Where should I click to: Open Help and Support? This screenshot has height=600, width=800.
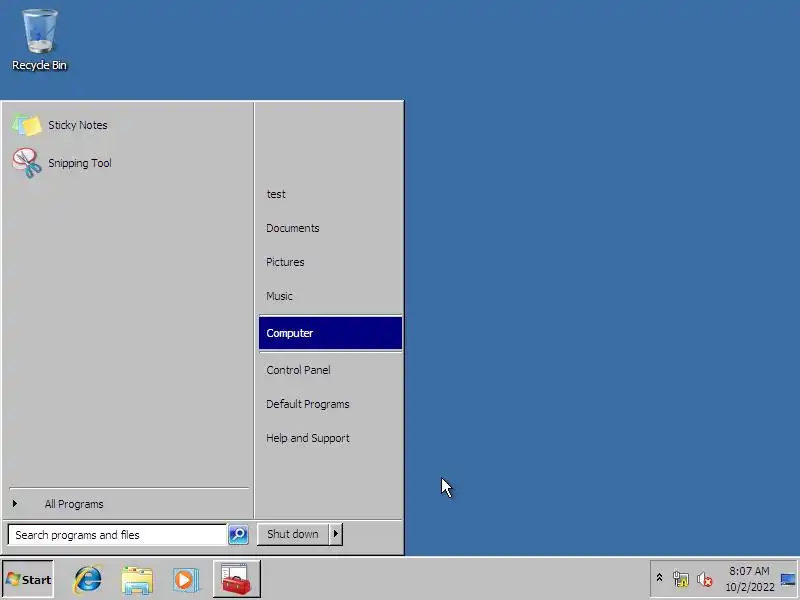[330, 438]
